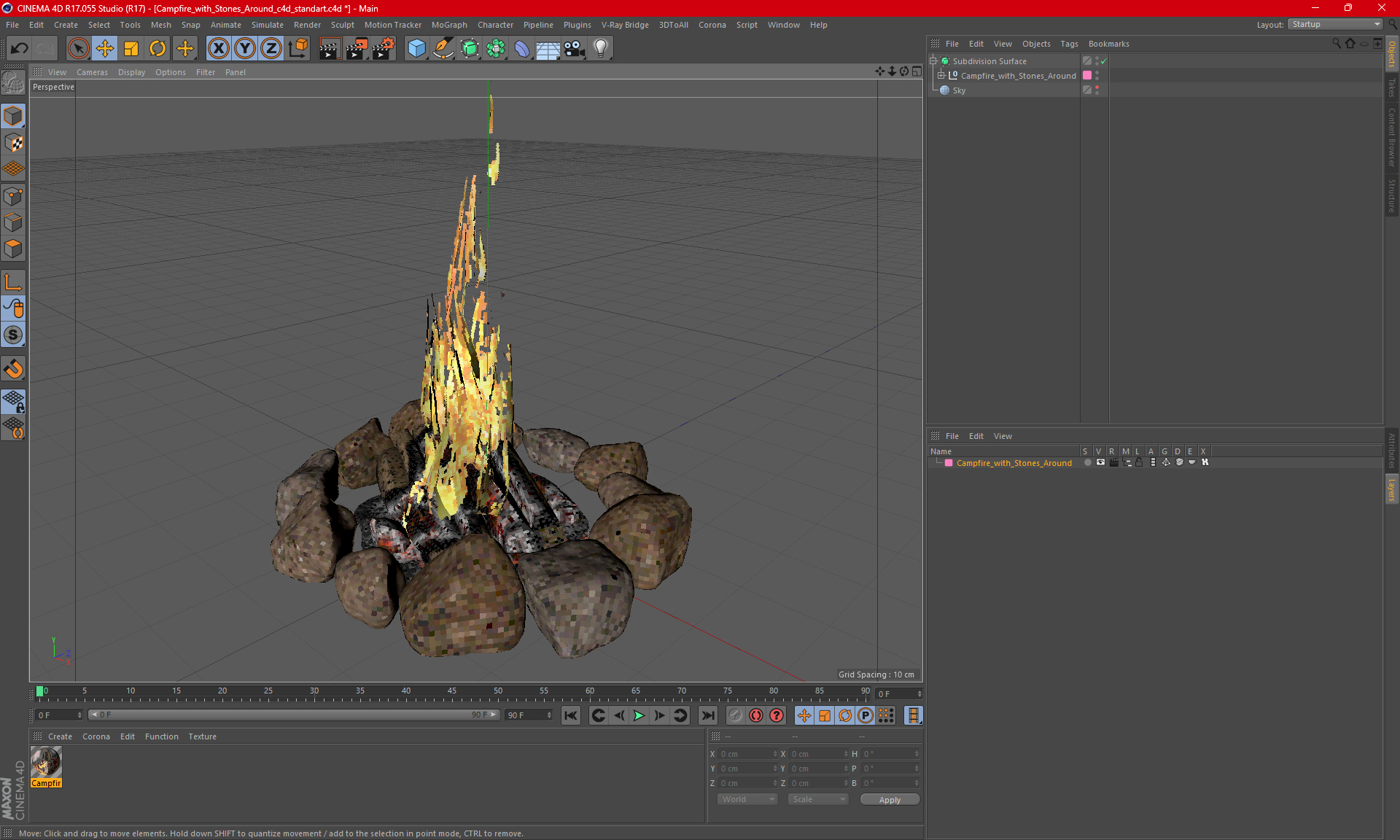
Task: Go to start of animation
Action: (x=571, y=715)
